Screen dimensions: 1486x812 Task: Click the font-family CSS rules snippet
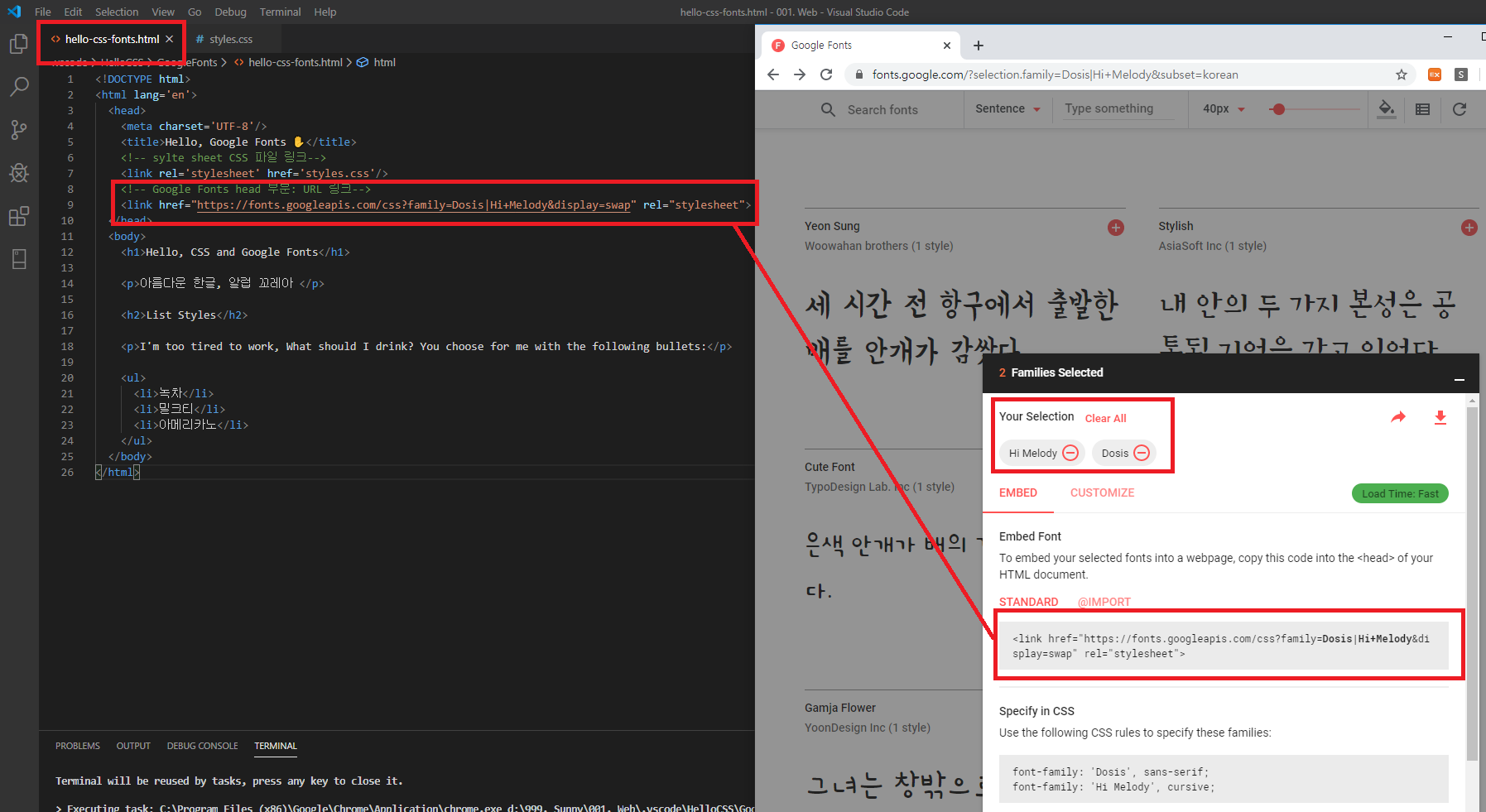(1224, 779)
